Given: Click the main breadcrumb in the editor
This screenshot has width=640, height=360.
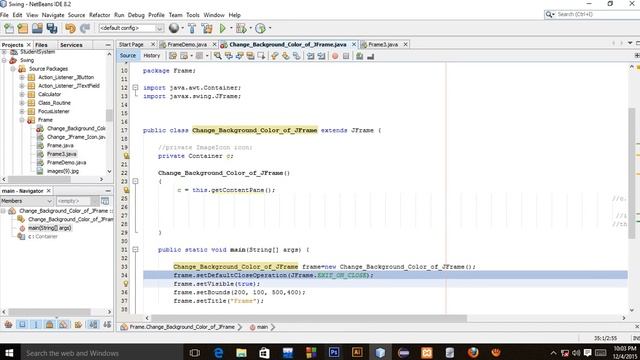Looking at the screenshot, I should tap(262, 327).
